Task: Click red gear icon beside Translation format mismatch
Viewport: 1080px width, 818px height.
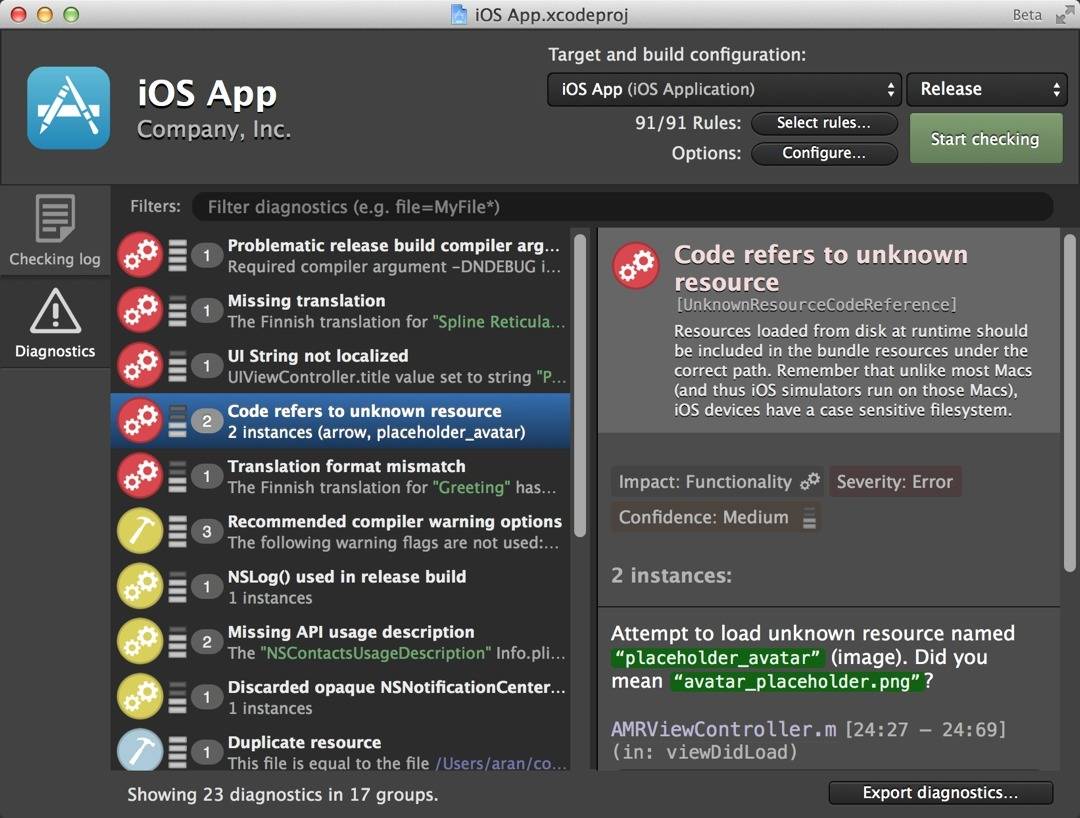Action: point(140,476)
